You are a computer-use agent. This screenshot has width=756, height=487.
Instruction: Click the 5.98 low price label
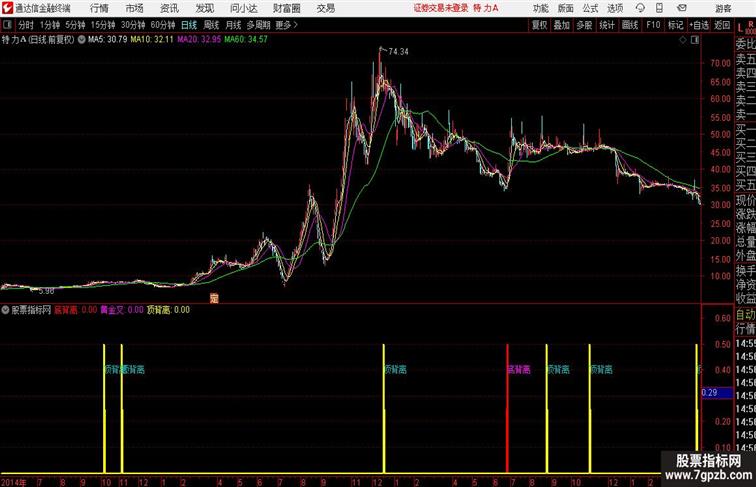[x=46, y=291]
